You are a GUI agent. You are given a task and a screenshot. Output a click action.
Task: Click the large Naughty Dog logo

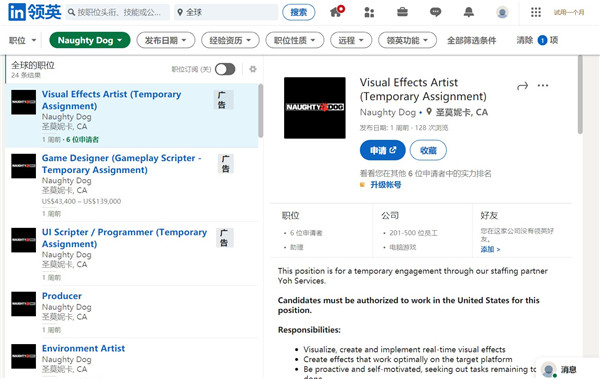pyautogui.click(x=315, y=108)
